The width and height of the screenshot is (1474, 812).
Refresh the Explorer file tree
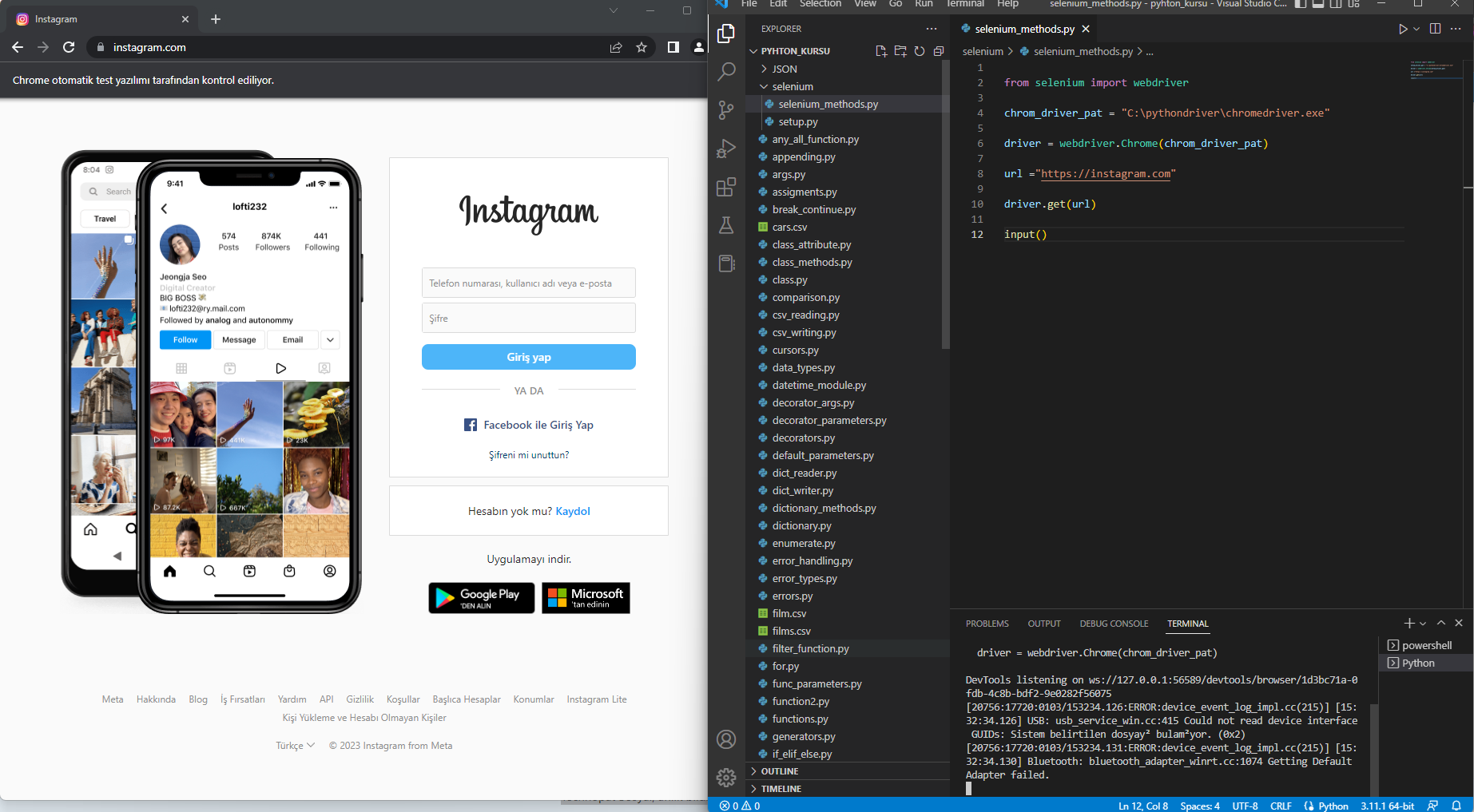(920, 51)
